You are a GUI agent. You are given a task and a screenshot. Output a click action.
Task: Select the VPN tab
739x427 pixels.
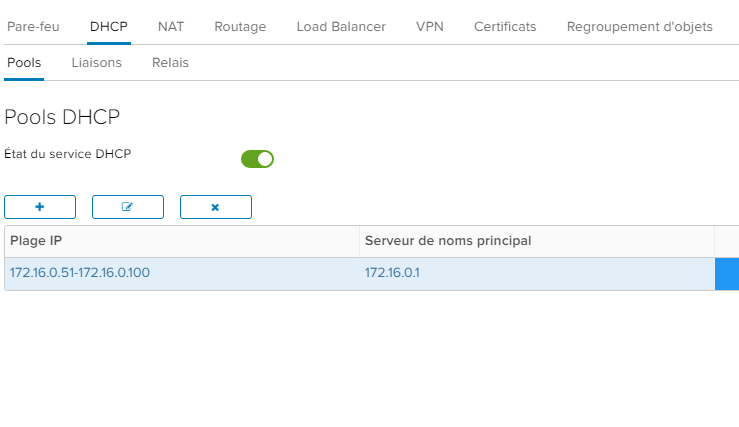coord(430,27)
